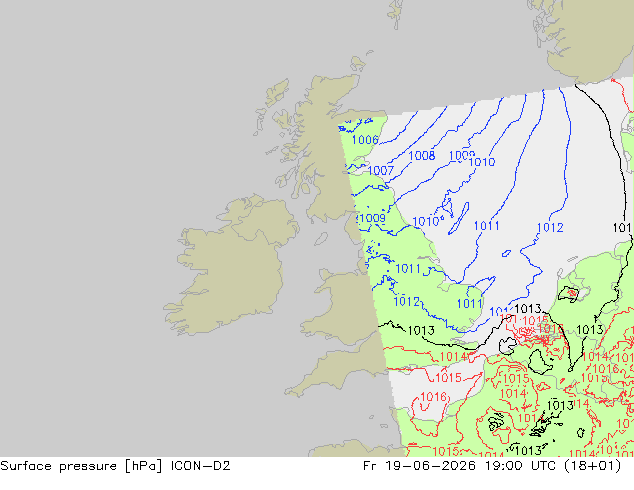
Task: Click the 1012 label over the North Sea
Action: (550, 228)
